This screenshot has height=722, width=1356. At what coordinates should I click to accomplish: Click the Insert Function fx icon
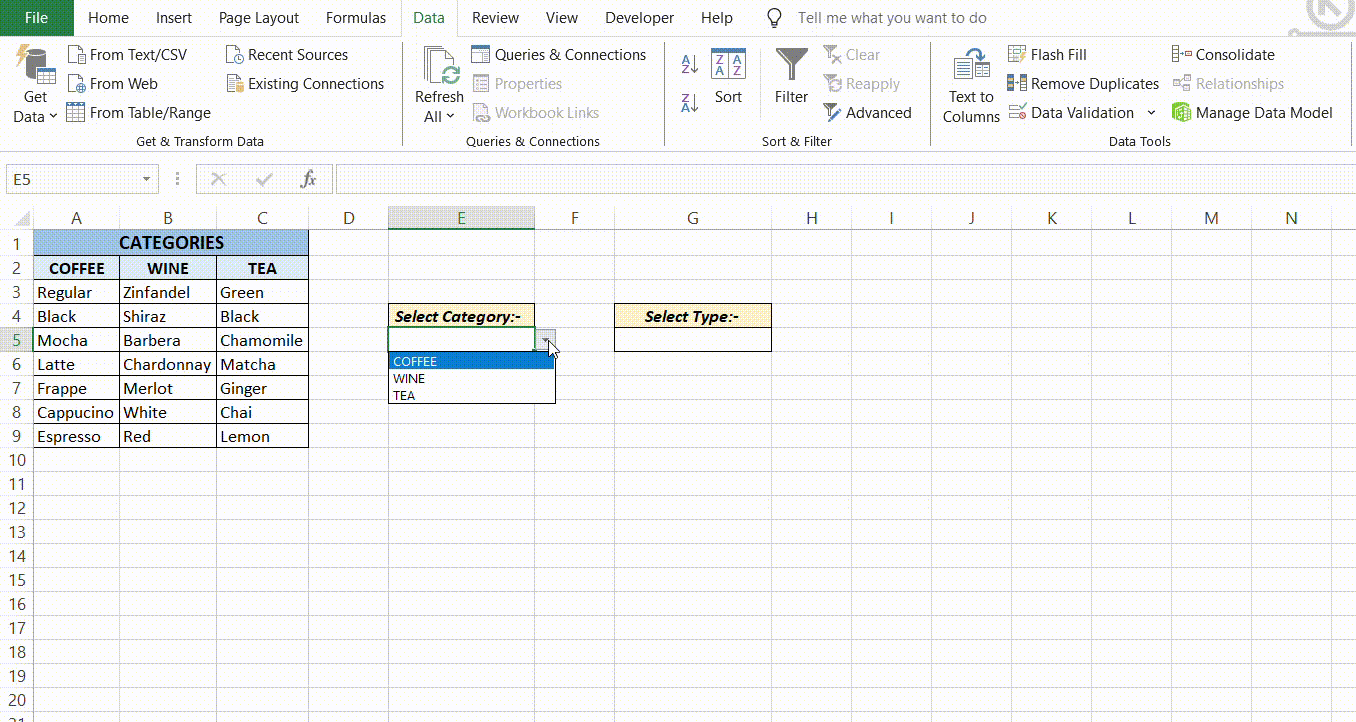[309, 179]
